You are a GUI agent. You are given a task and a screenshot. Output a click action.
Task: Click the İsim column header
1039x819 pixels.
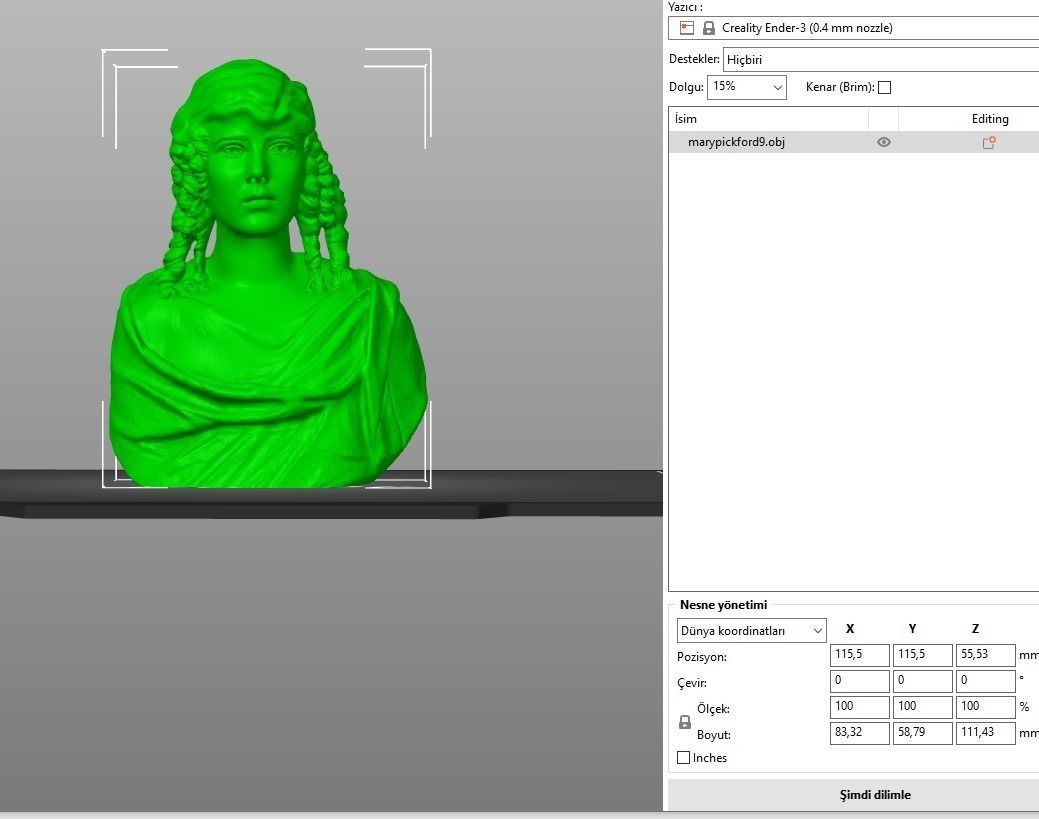click(x=769, y=119)
